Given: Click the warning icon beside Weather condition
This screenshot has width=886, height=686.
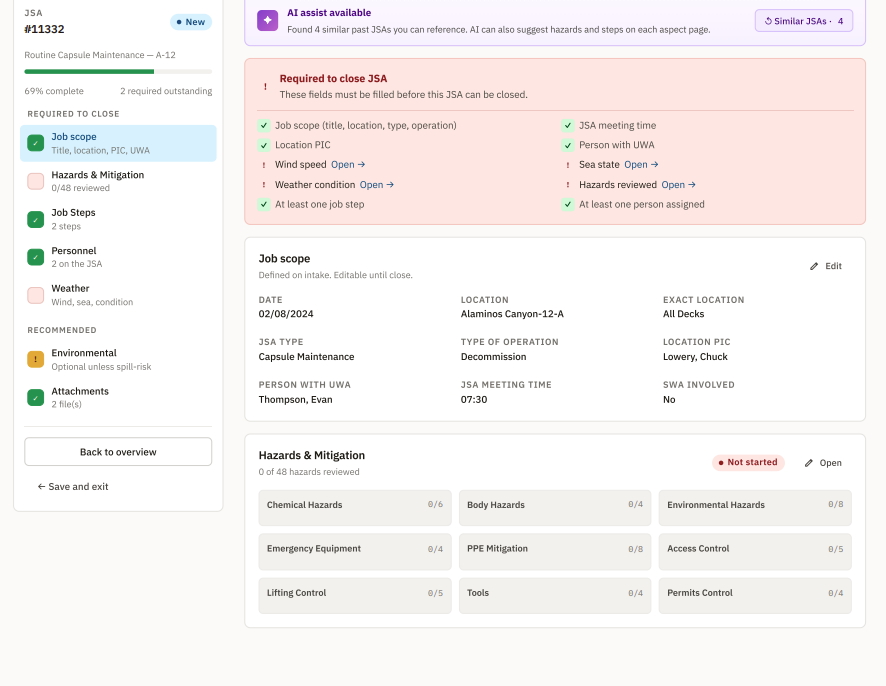Looking at the screenshot, I should coord(264,185).
